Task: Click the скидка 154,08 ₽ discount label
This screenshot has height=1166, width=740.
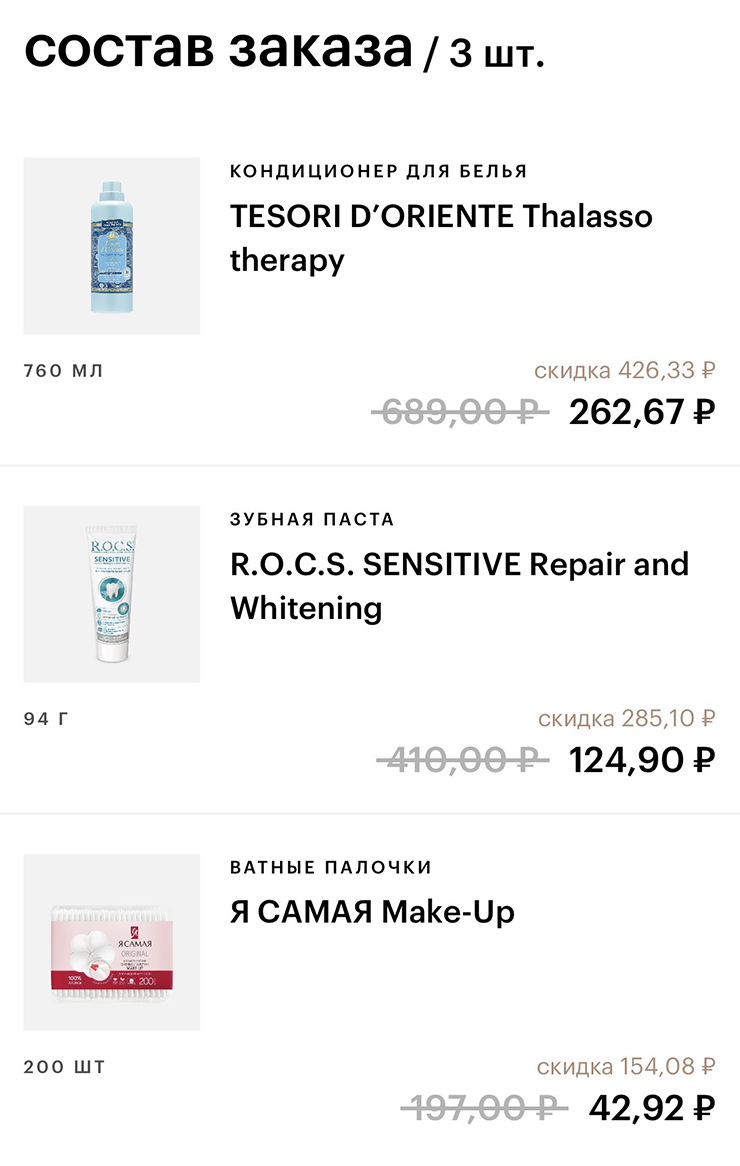Action: tap(625, 1067)
